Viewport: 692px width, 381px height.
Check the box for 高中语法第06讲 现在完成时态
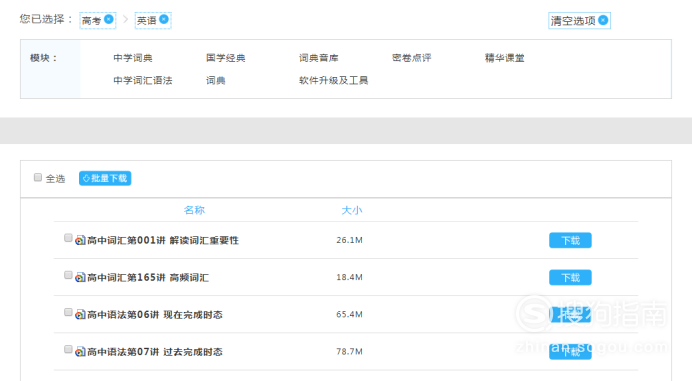(68, 312)
